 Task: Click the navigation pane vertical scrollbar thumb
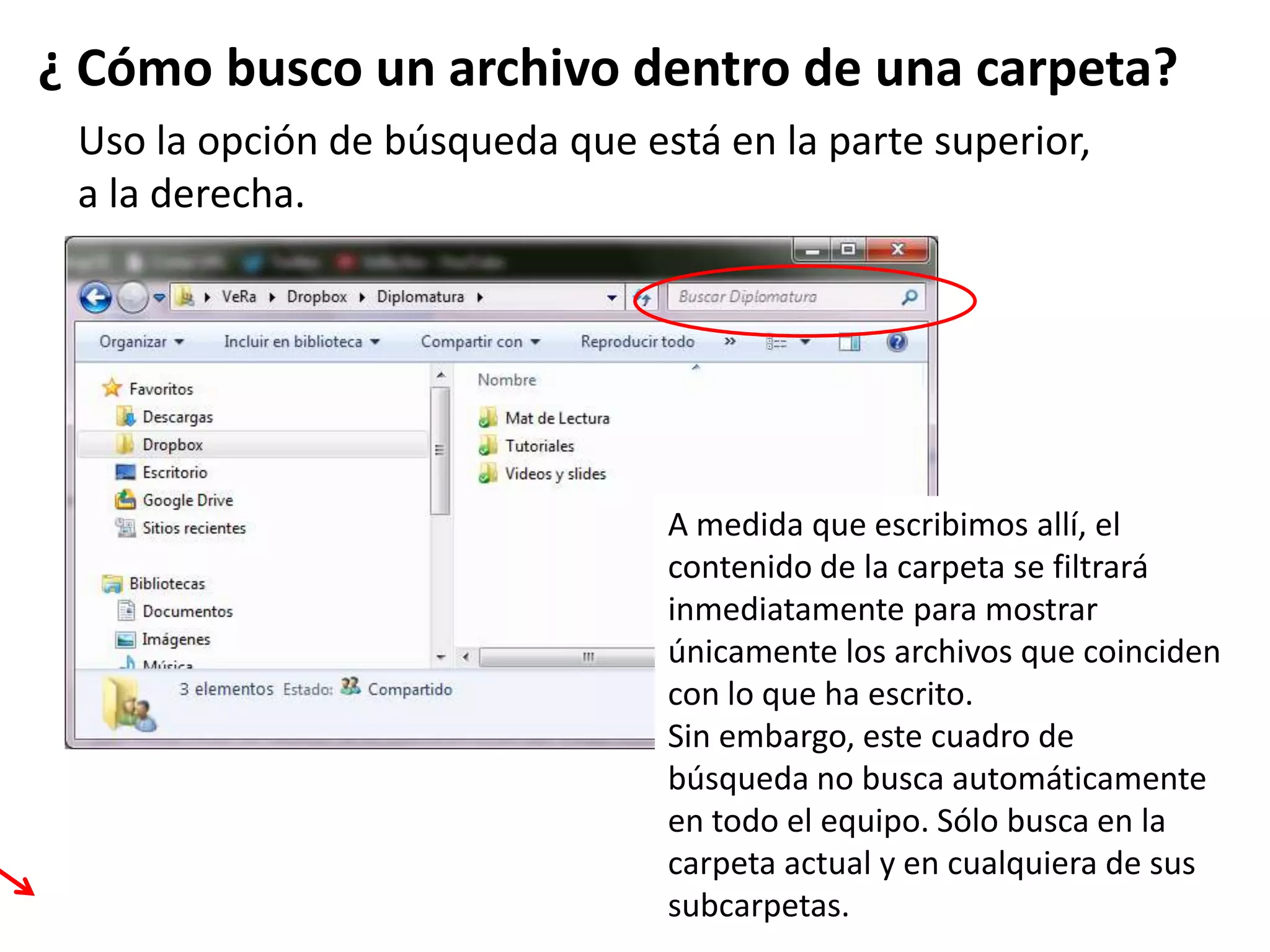coord(440,451)
